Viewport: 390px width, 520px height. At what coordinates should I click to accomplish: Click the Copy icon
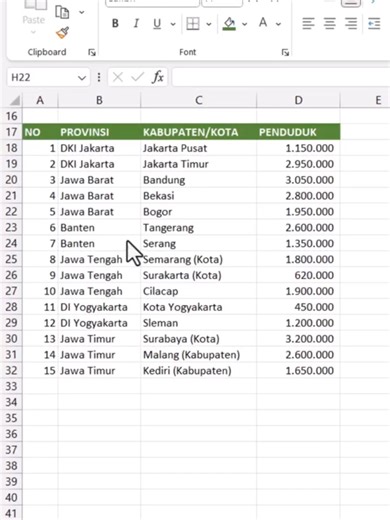pyautogui.click(x=62, y=12)
